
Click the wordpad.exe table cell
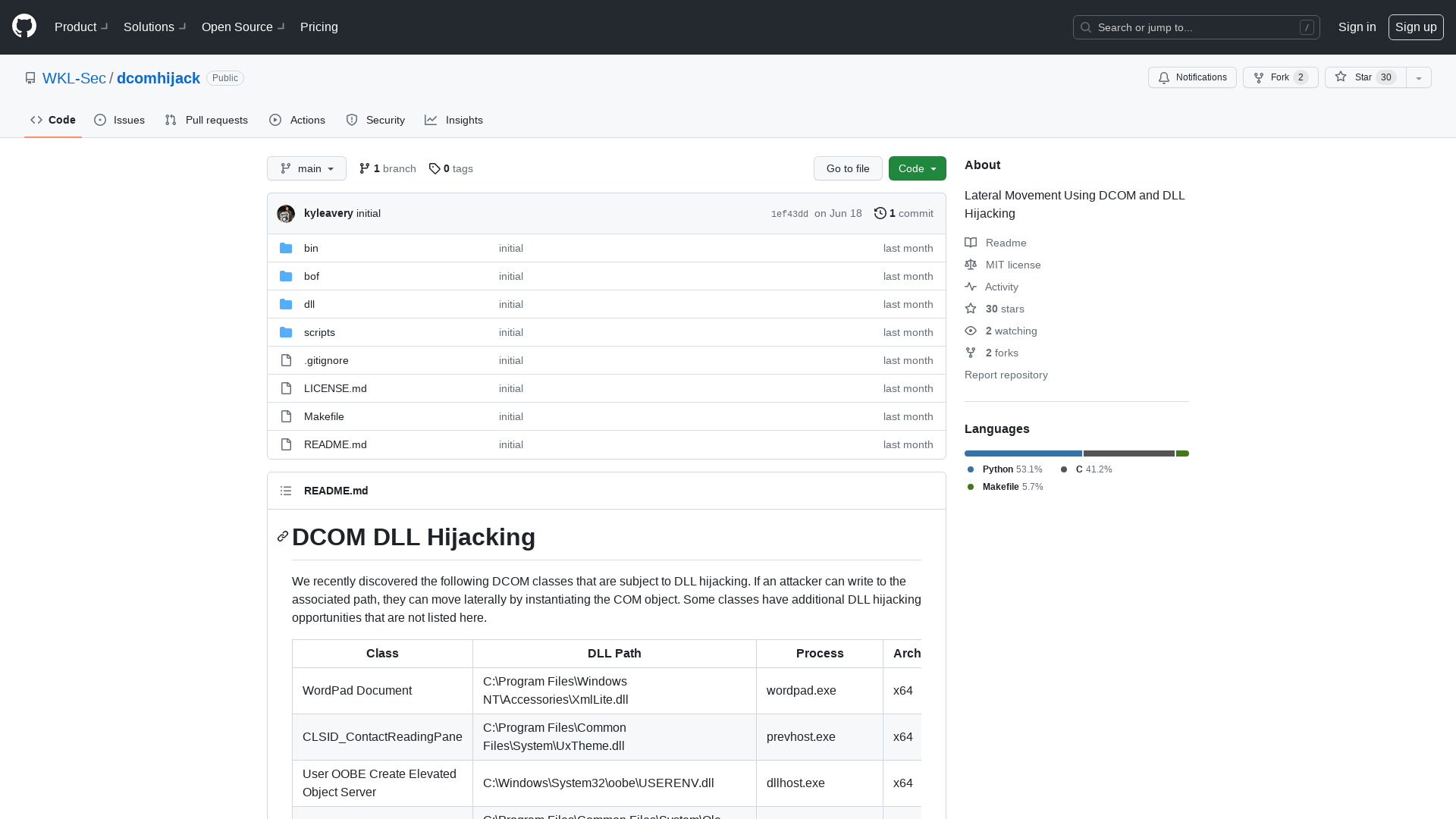pyautogui.click(x=820, y=691)
